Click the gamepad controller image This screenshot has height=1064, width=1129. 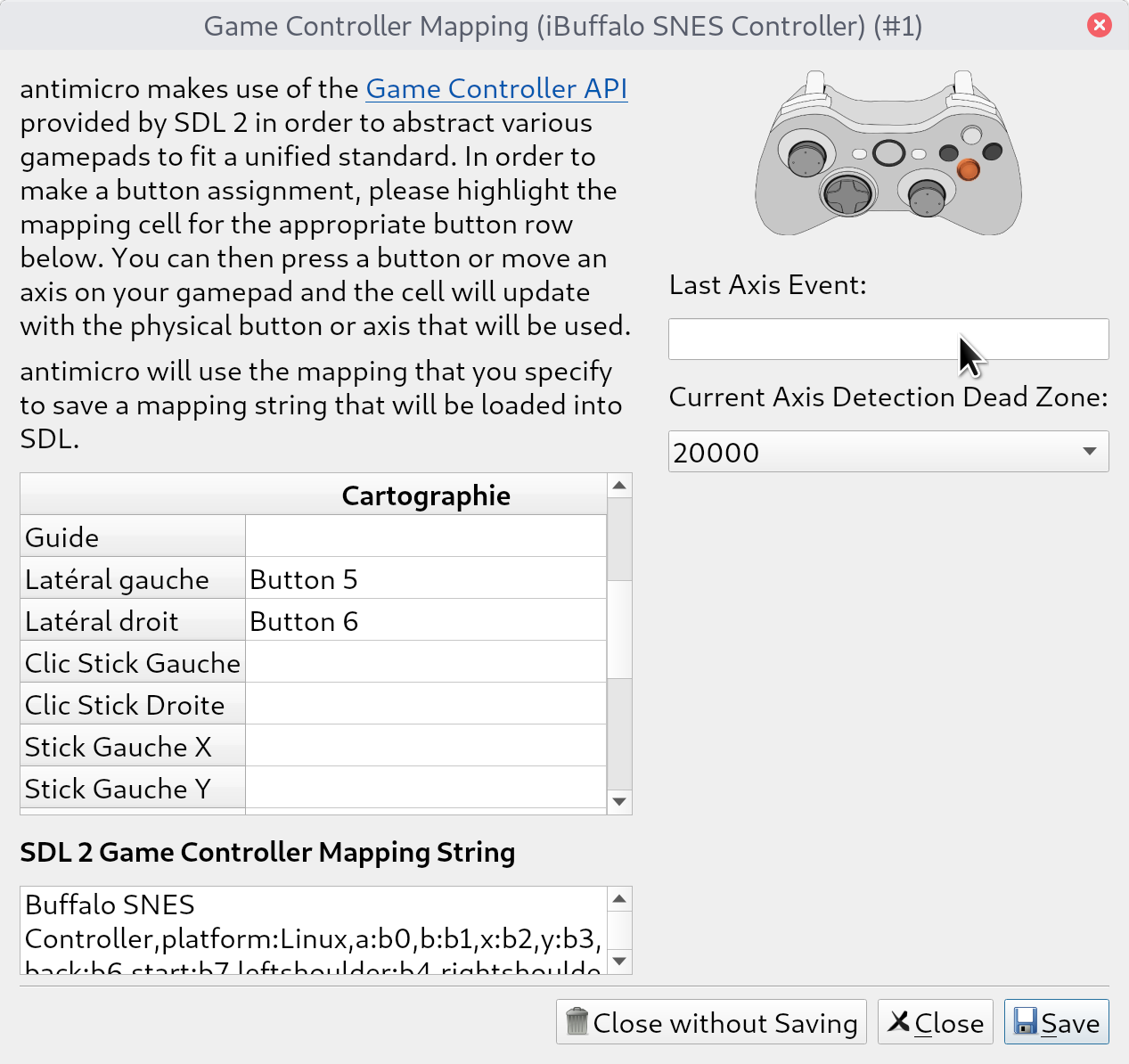(888, 154)
